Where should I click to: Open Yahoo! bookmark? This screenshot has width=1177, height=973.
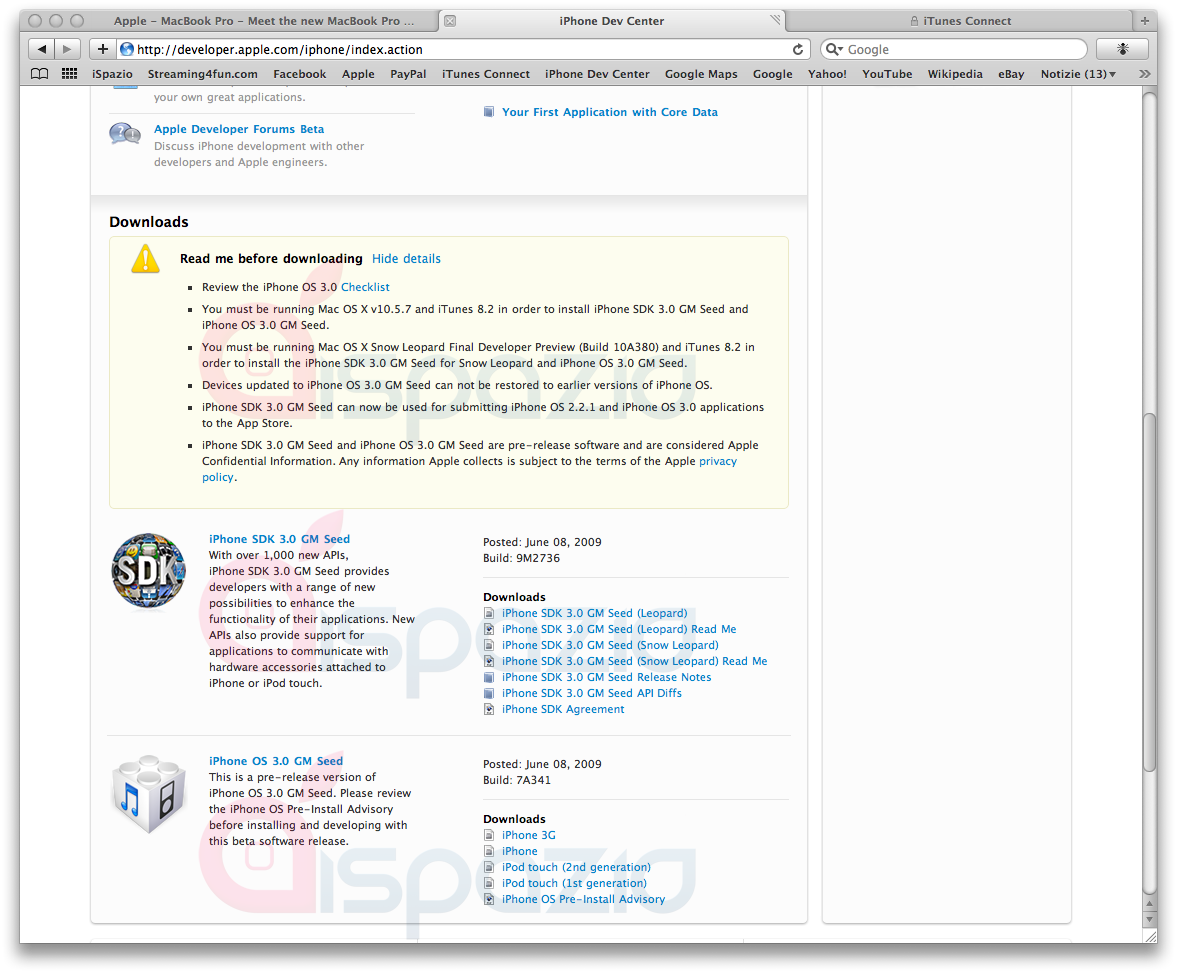point(827,74)
